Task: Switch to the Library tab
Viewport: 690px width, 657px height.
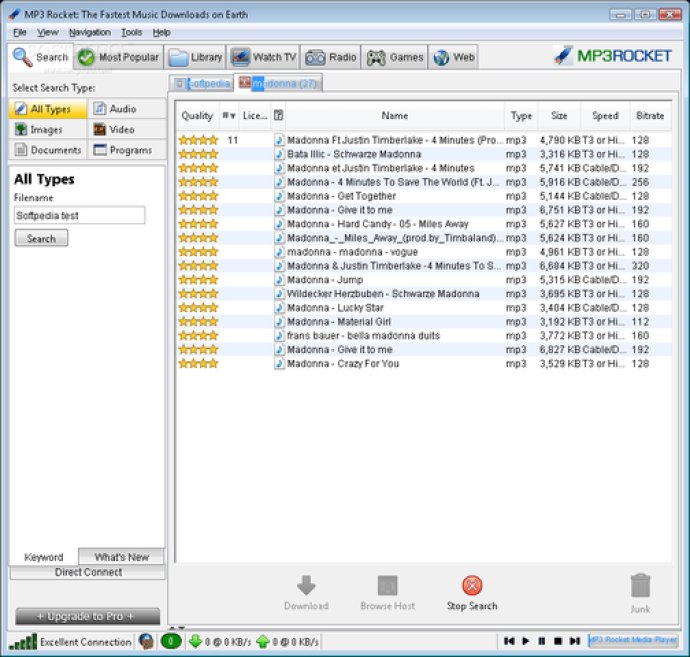Action: pyautogui.click(x=195, y=57)
